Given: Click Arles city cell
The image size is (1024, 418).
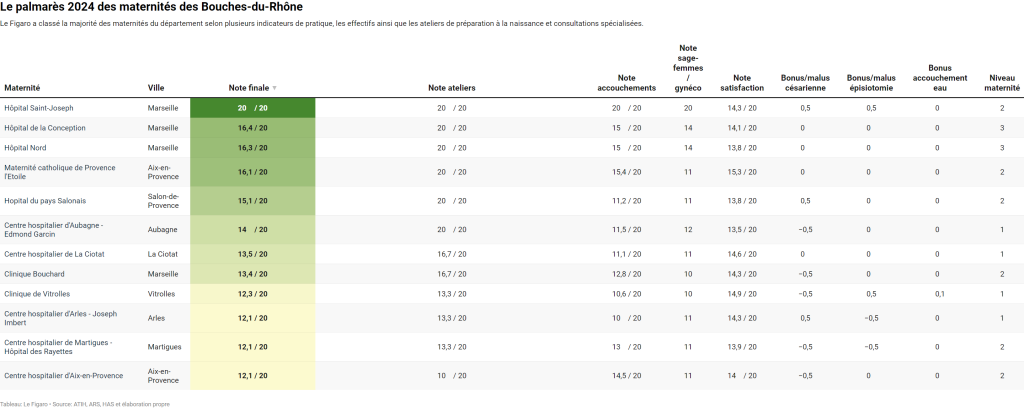Looking at the screenshot, I should [x=156, y=318].
